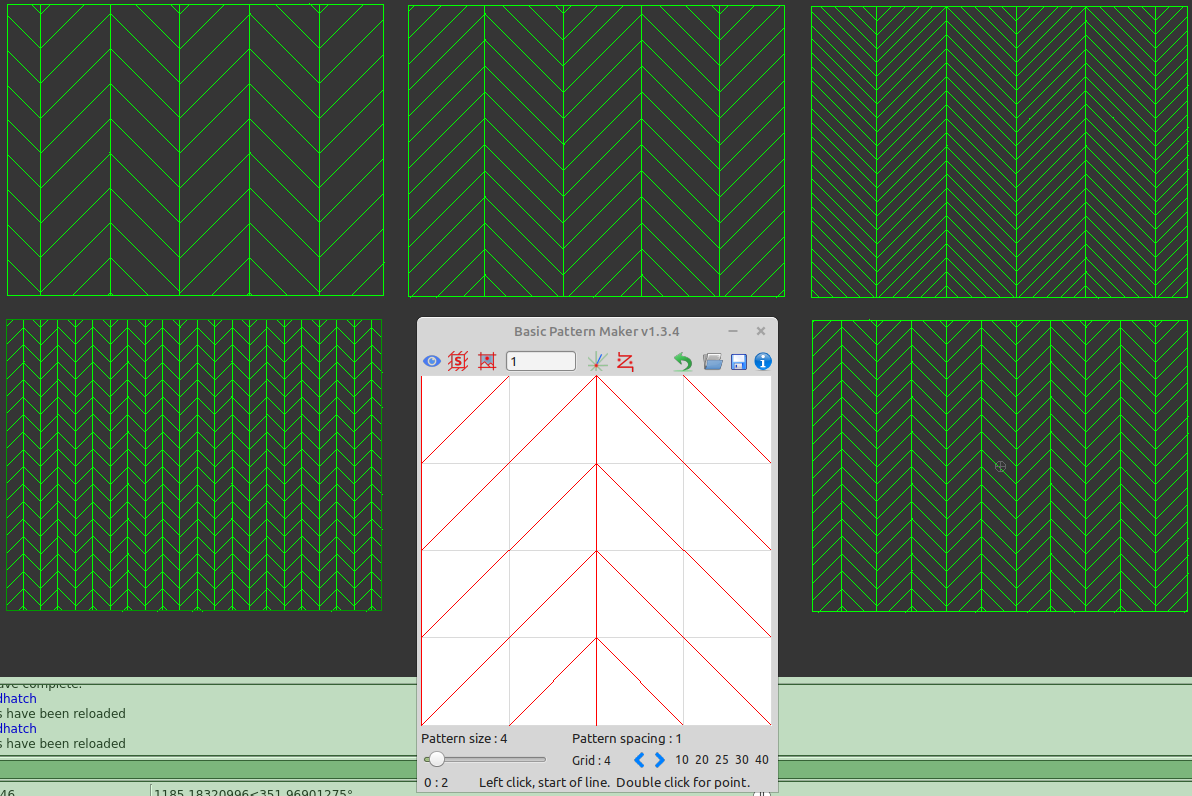The width and height of the screenshot is (1192, 796).
Task: Decrease grid with left blue chevron
Action: tap(640, 760)
